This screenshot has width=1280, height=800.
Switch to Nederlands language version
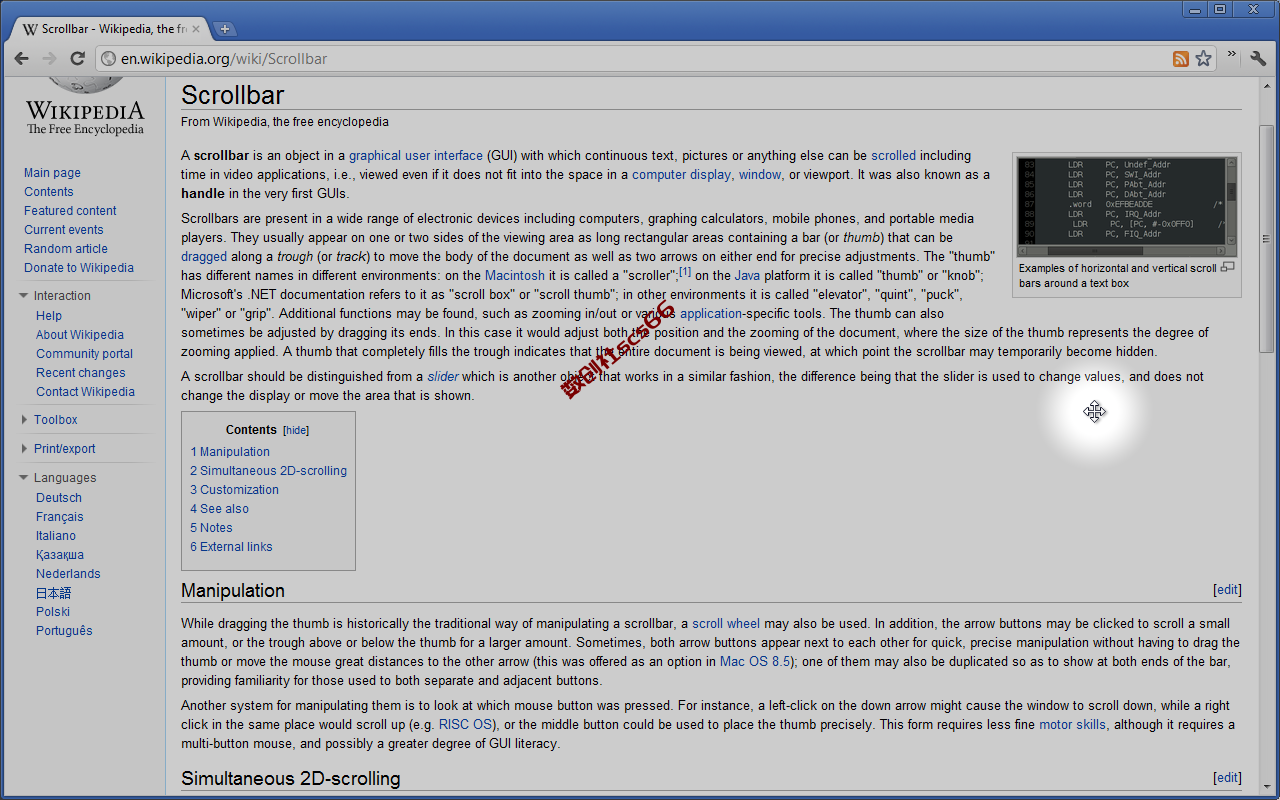coord(68,574)
